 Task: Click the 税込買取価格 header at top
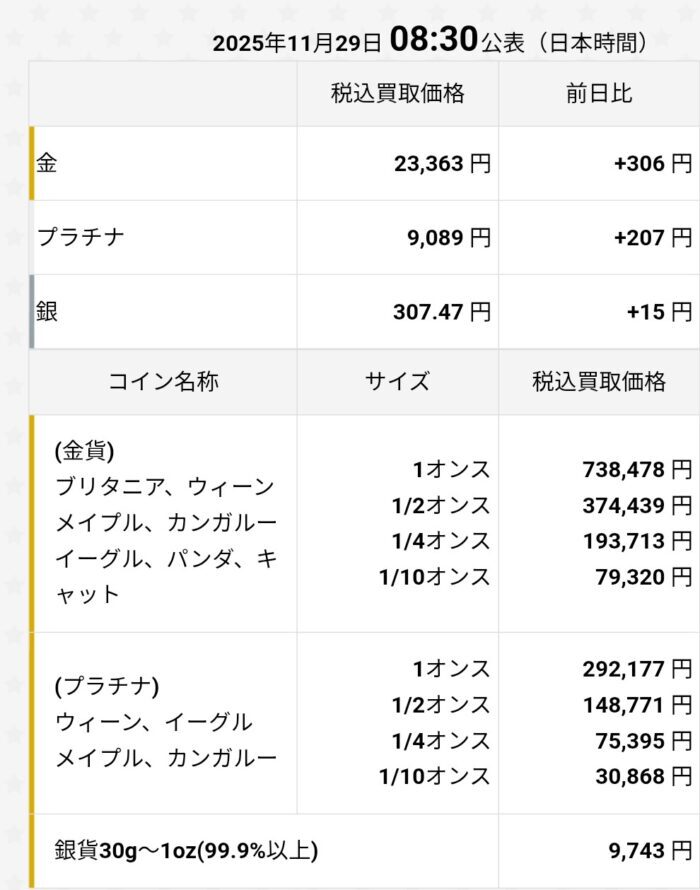(x=397, y=94)
